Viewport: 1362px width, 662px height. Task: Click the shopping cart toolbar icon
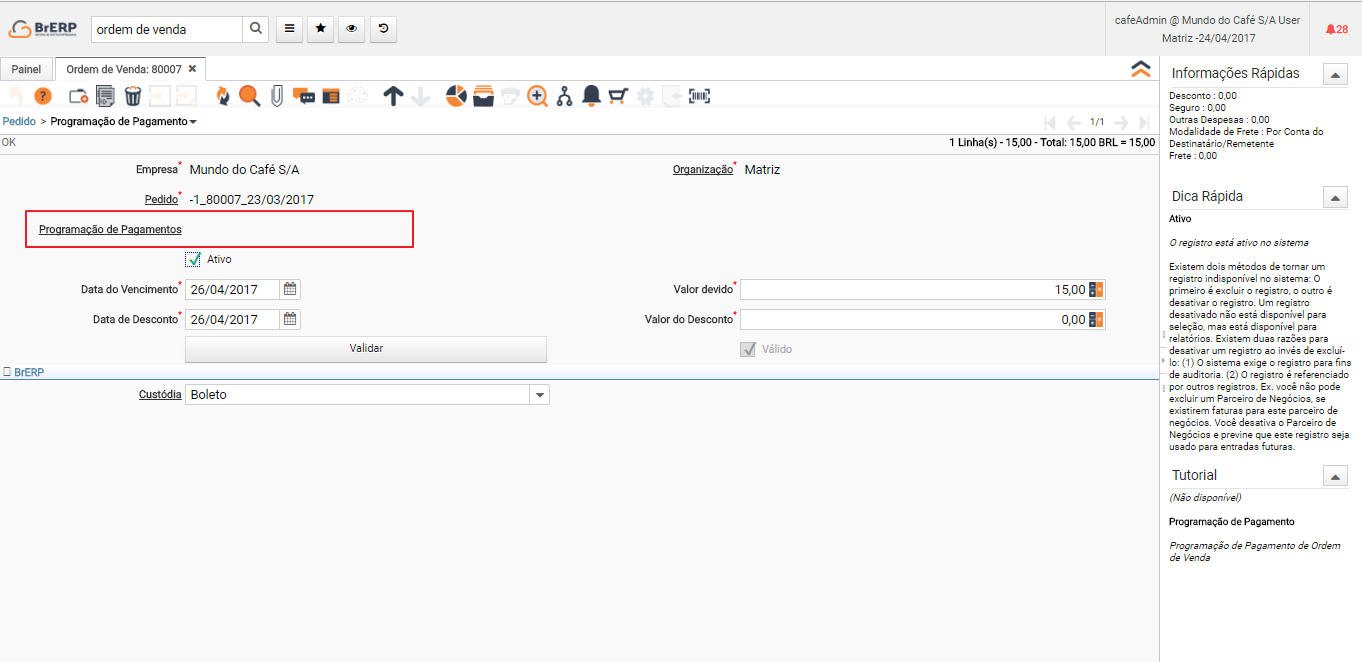[x=618, y=96]
